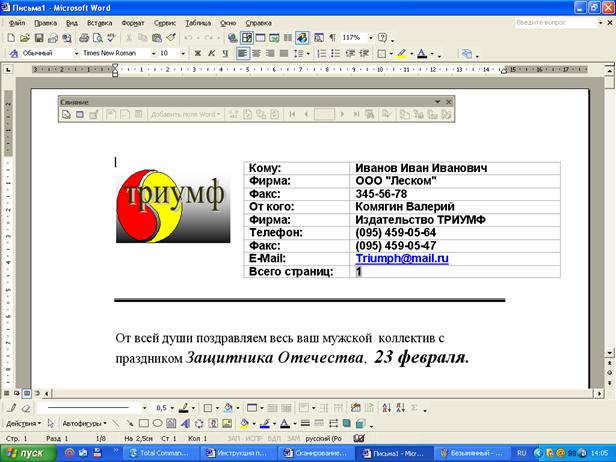This screenshot has height=462, width=616.
Task: Toggle the show paragraph marks button
Action: click(333, 37)
